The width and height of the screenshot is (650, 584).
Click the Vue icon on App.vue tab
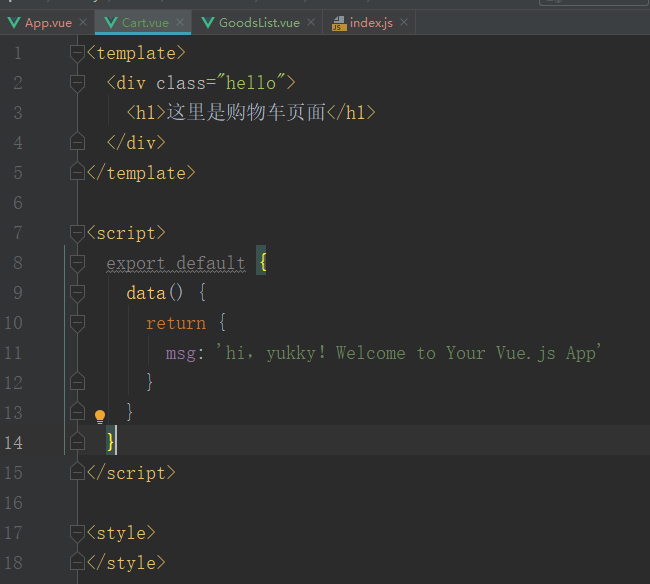[x=14, y=23]
